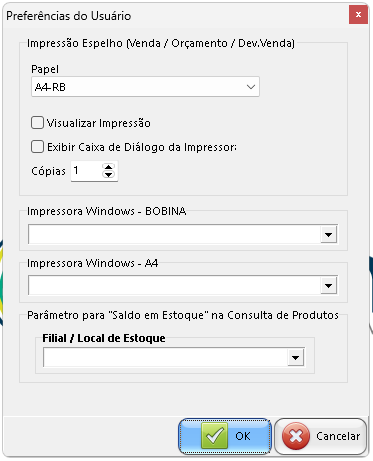Focus the Impressora Windows - BOBINA text field
This screenshot has width=373, height=461.
174,235
